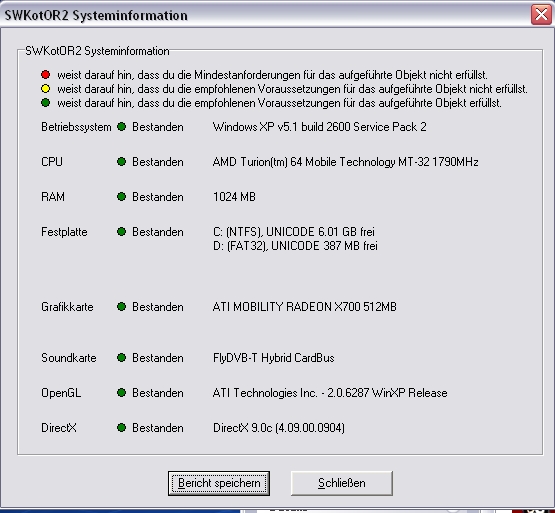
Task: Save the report with Bericht speichern
Action: (219, 483)
